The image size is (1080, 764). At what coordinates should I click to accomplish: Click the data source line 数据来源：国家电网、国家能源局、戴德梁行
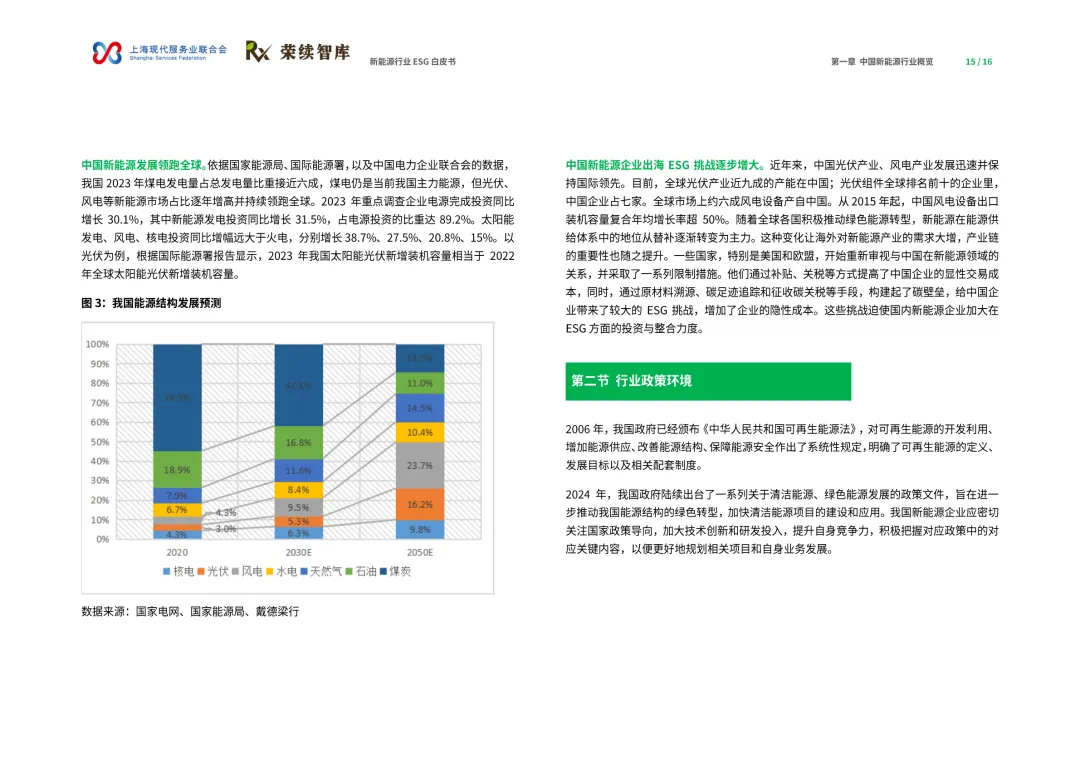[x=190, y=612]
